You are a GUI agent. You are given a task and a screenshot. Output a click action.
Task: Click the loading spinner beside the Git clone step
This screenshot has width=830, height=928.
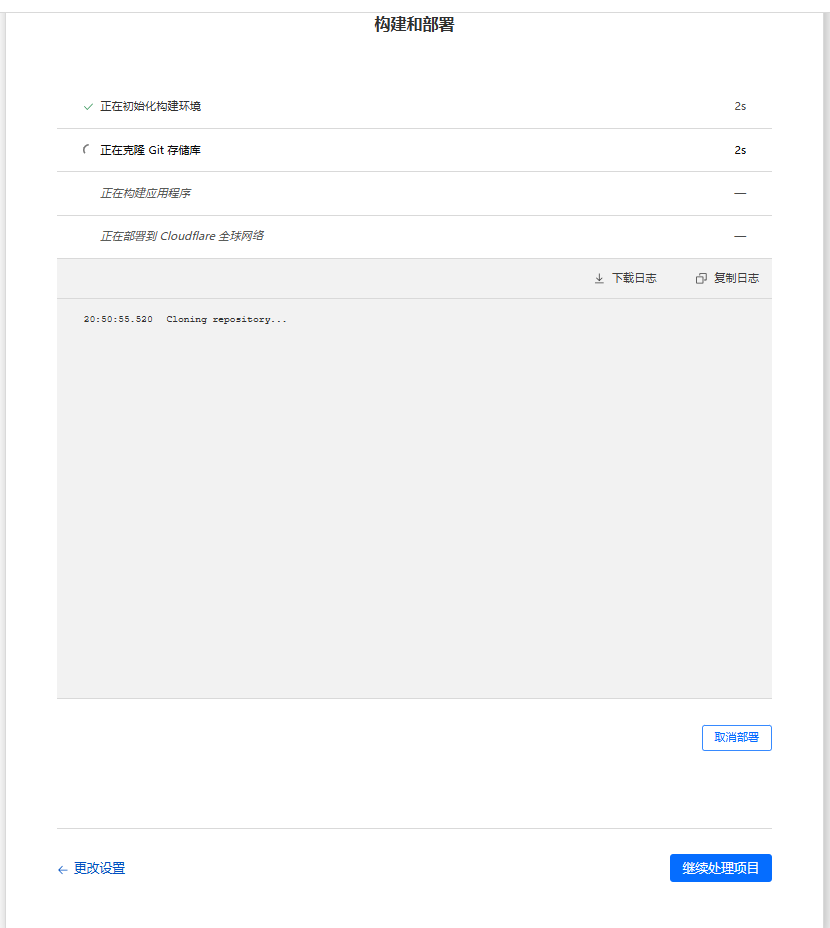coord(87,150)
